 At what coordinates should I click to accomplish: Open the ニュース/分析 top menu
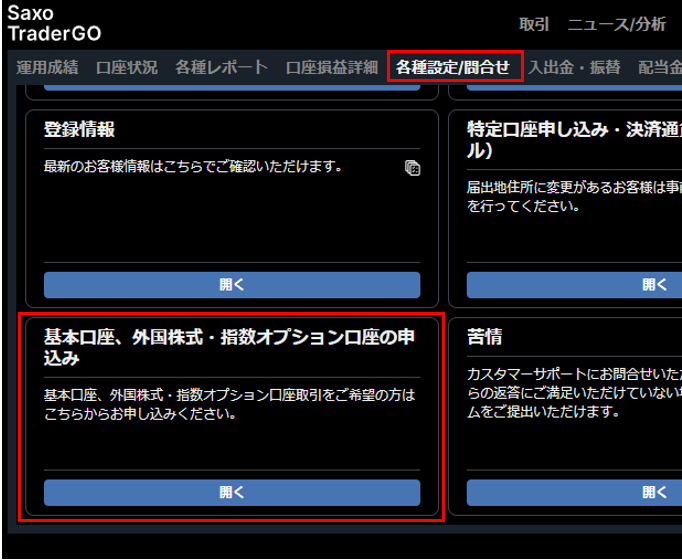[x=616, y=24]
